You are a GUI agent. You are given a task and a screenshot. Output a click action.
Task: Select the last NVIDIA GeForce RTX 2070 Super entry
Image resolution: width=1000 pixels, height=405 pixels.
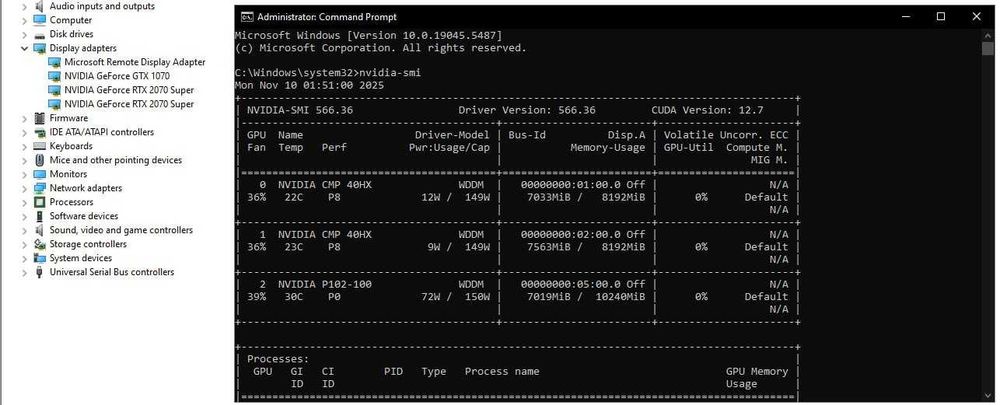click(129, 104)
